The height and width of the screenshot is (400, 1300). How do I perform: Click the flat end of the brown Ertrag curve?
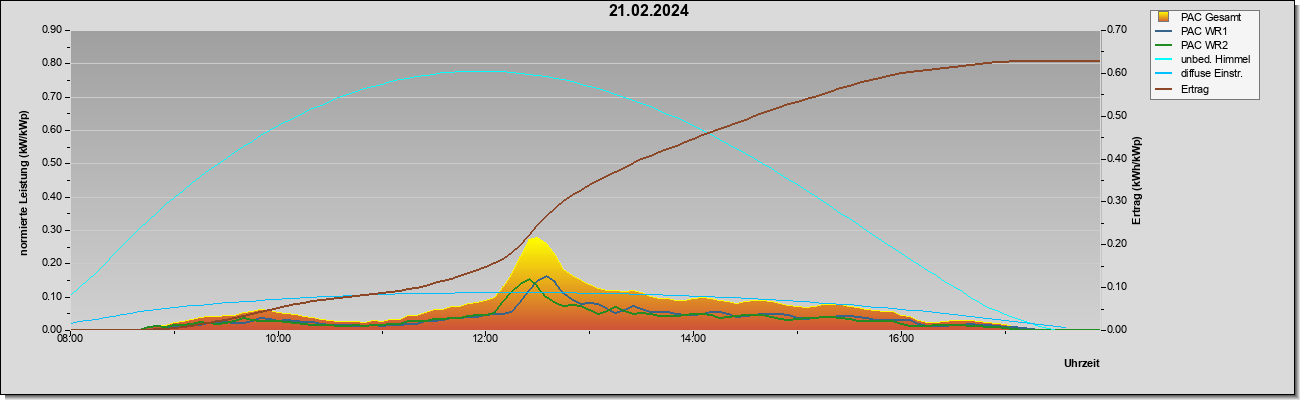pyautogui.click(x=1050, y=61)
